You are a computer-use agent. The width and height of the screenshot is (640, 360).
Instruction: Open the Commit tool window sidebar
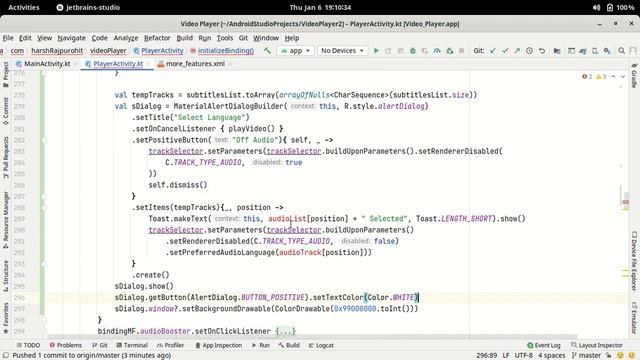[x=6, y=111]
